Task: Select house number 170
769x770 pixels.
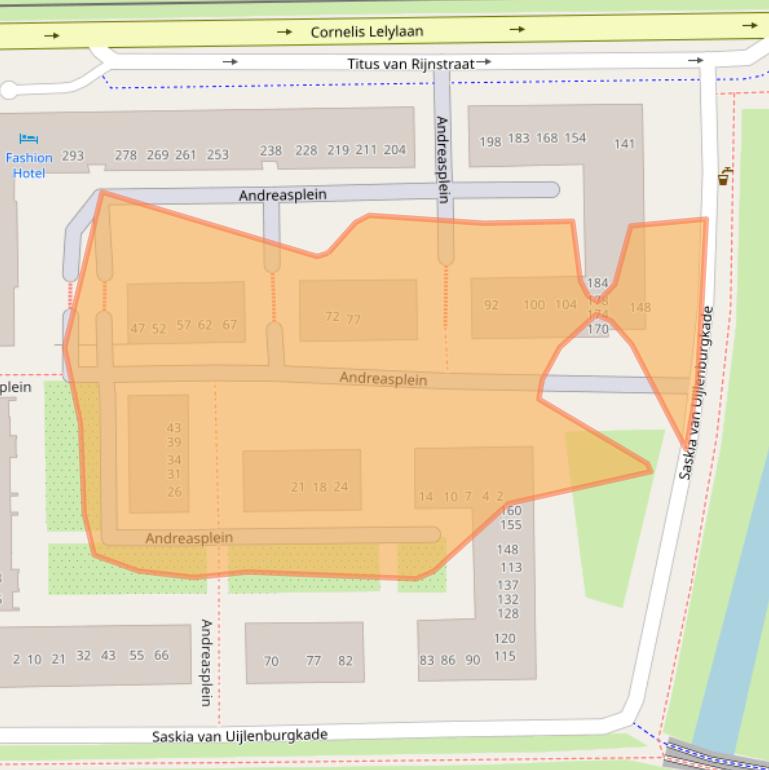Action: click(x=597, y=329)
